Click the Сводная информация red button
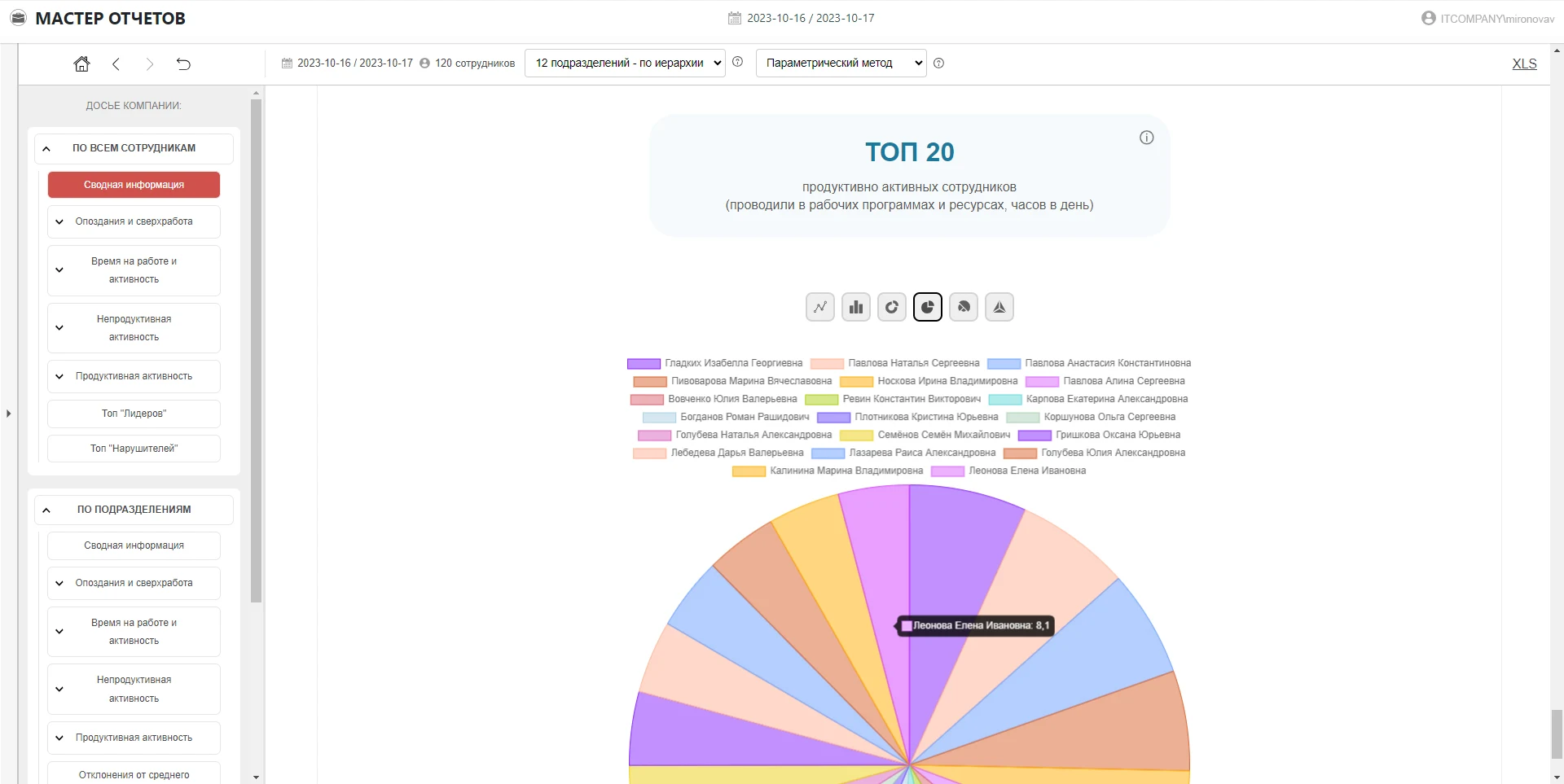This screenshot has height=784, width=1564. 134,185
